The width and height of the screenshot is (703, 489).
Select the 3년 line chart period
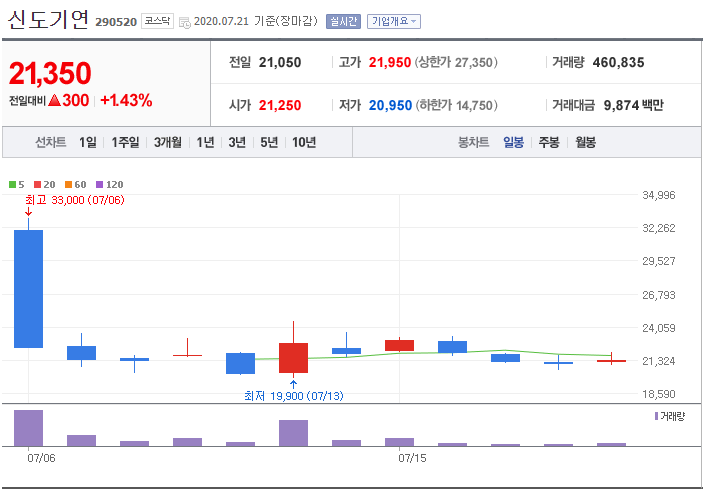point(237,143)
